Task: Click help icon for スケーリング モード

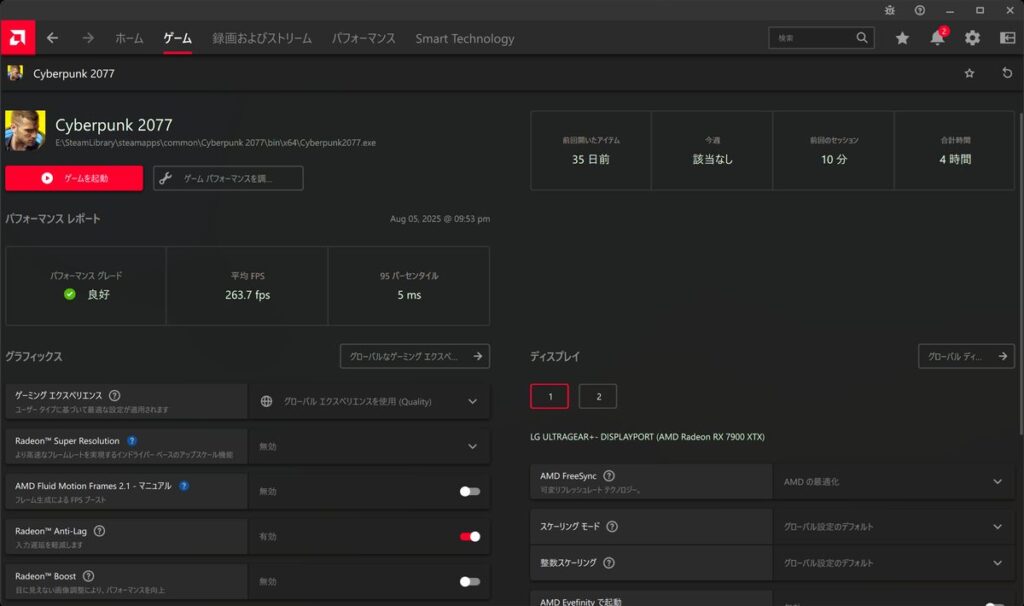Action: coord(612,526)
